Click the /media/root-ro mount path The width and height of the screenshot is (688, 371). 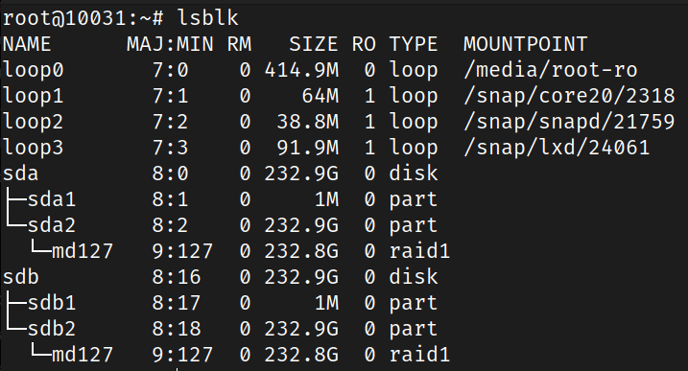pos(550,70)
